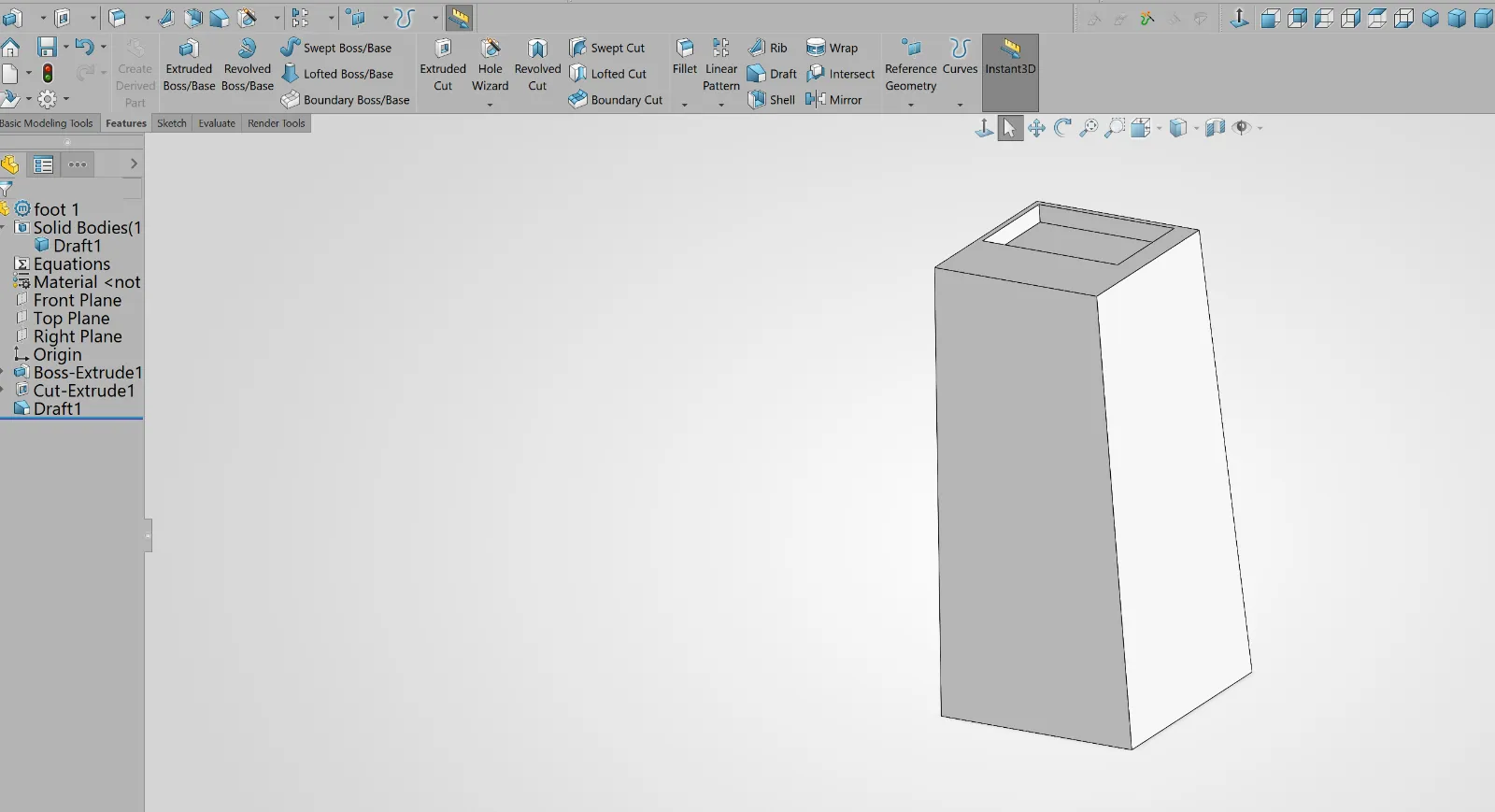This screenshot has height=812, width=1495.
Task: Select Swept Boss/Base
Action: [336, 48]
